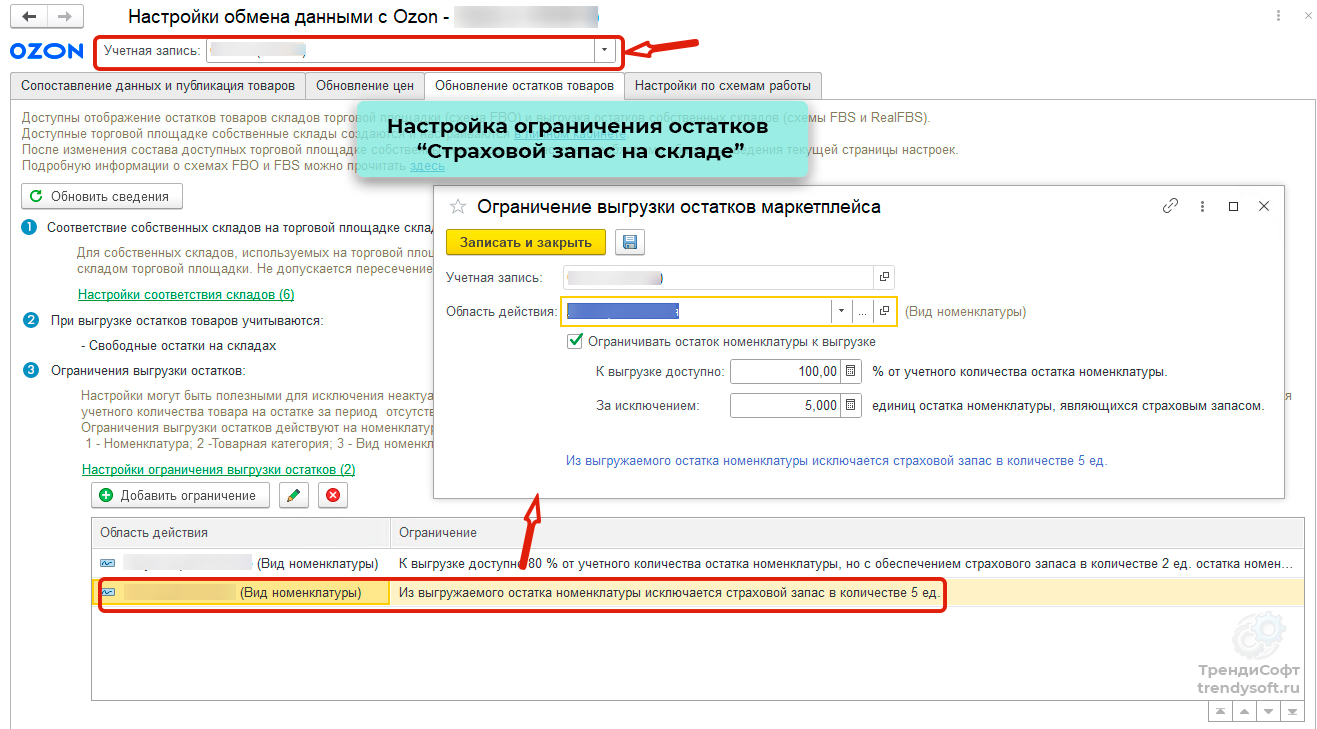Image resolution: width=1317 pixels, height=729 pixels.
Task: Select row with 80 % restriction text
Action: 698,563
